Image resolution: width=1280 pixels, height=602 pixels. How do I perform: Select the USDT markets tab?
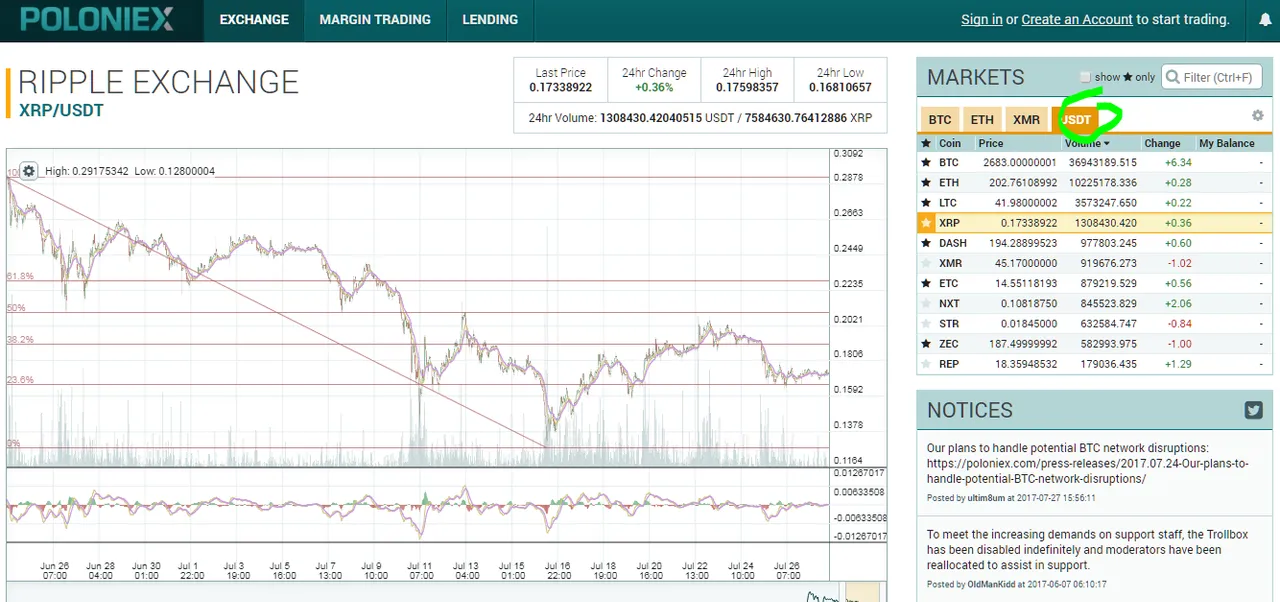tap(1076, 119)
